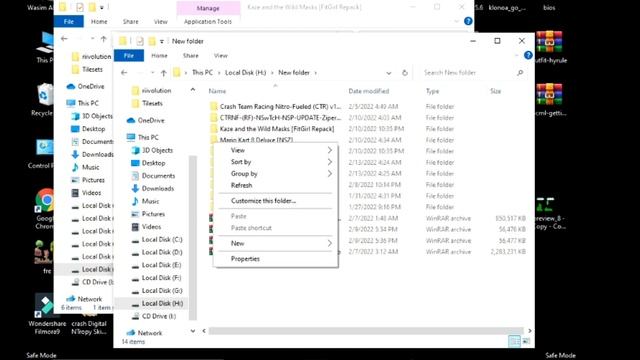Screen dimensions: 640x360
Task: Click Manage tab in background Kaze window
Action: point(208,8)
